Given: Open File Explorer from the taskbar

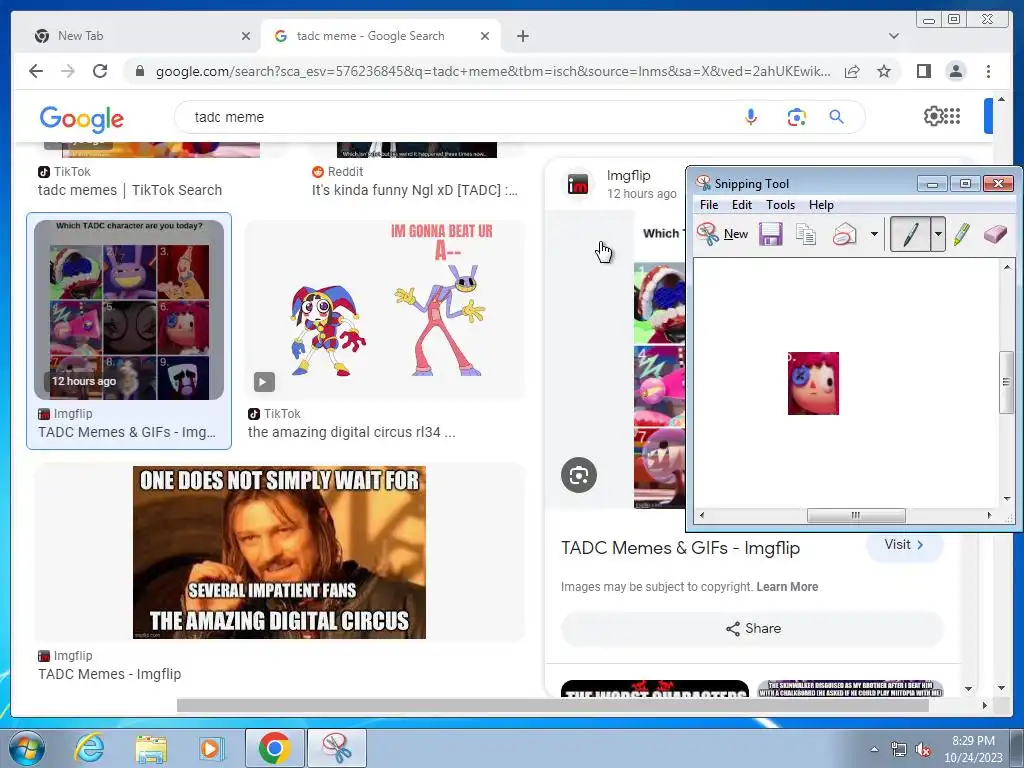Looking at the screenshot, I should click(151, 748).
